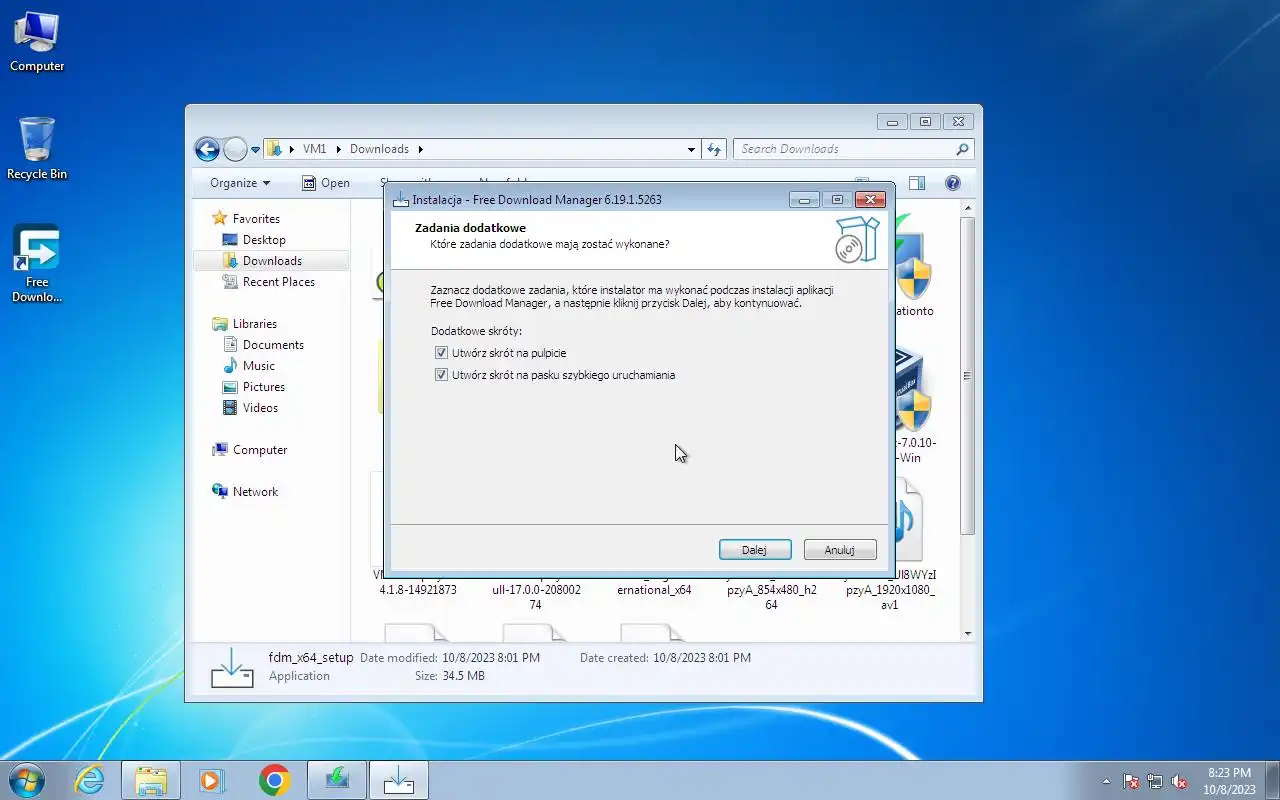
Task: Click the address bar folder icon
Action: coord(274,149)
